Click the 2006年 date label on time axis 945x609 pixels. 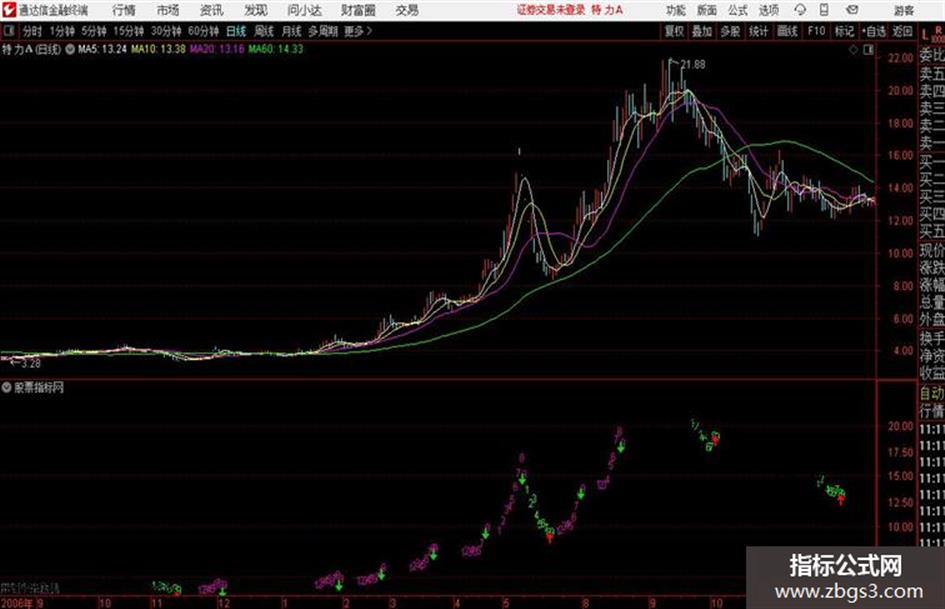17,603
